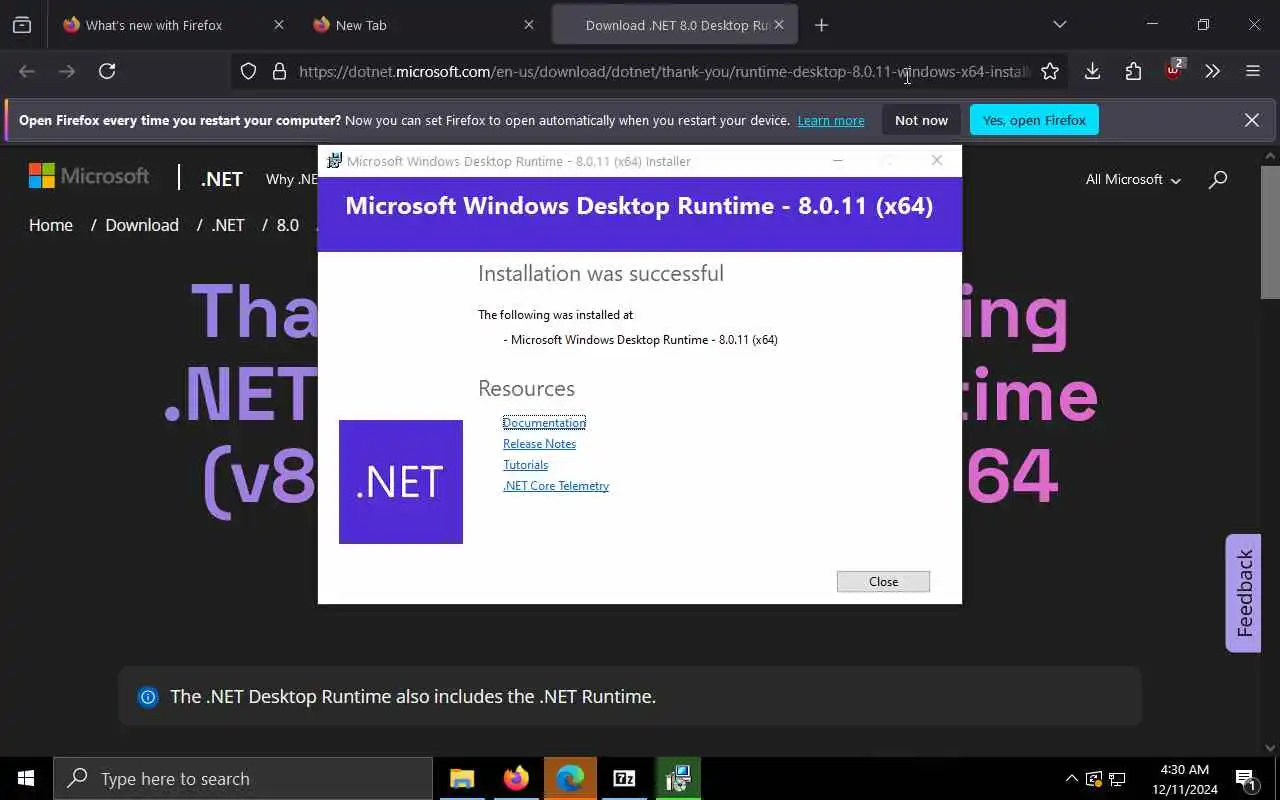Open the 8.0 breadcrumb link
The width and height of the screenshot is (1280, 800).
288,225
